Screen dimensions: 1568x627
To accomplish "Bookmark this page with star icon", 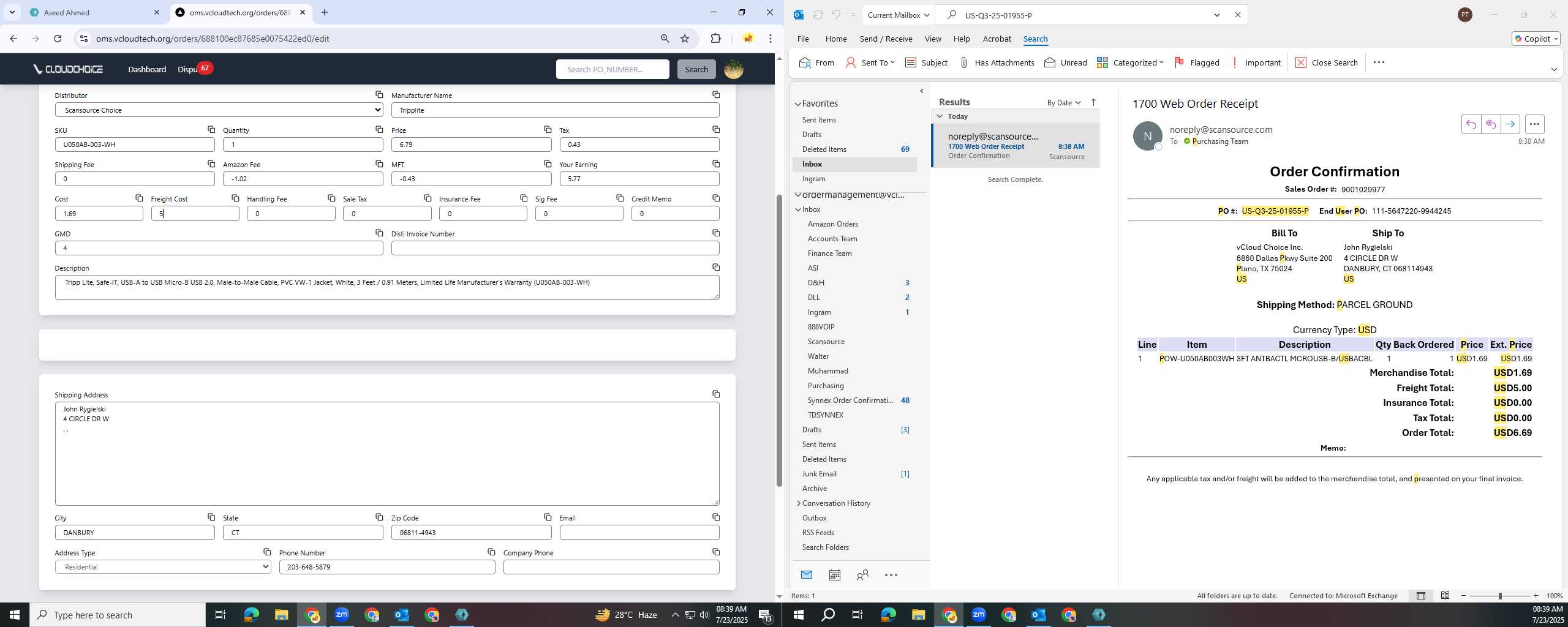I will click(x=685, y=38).
